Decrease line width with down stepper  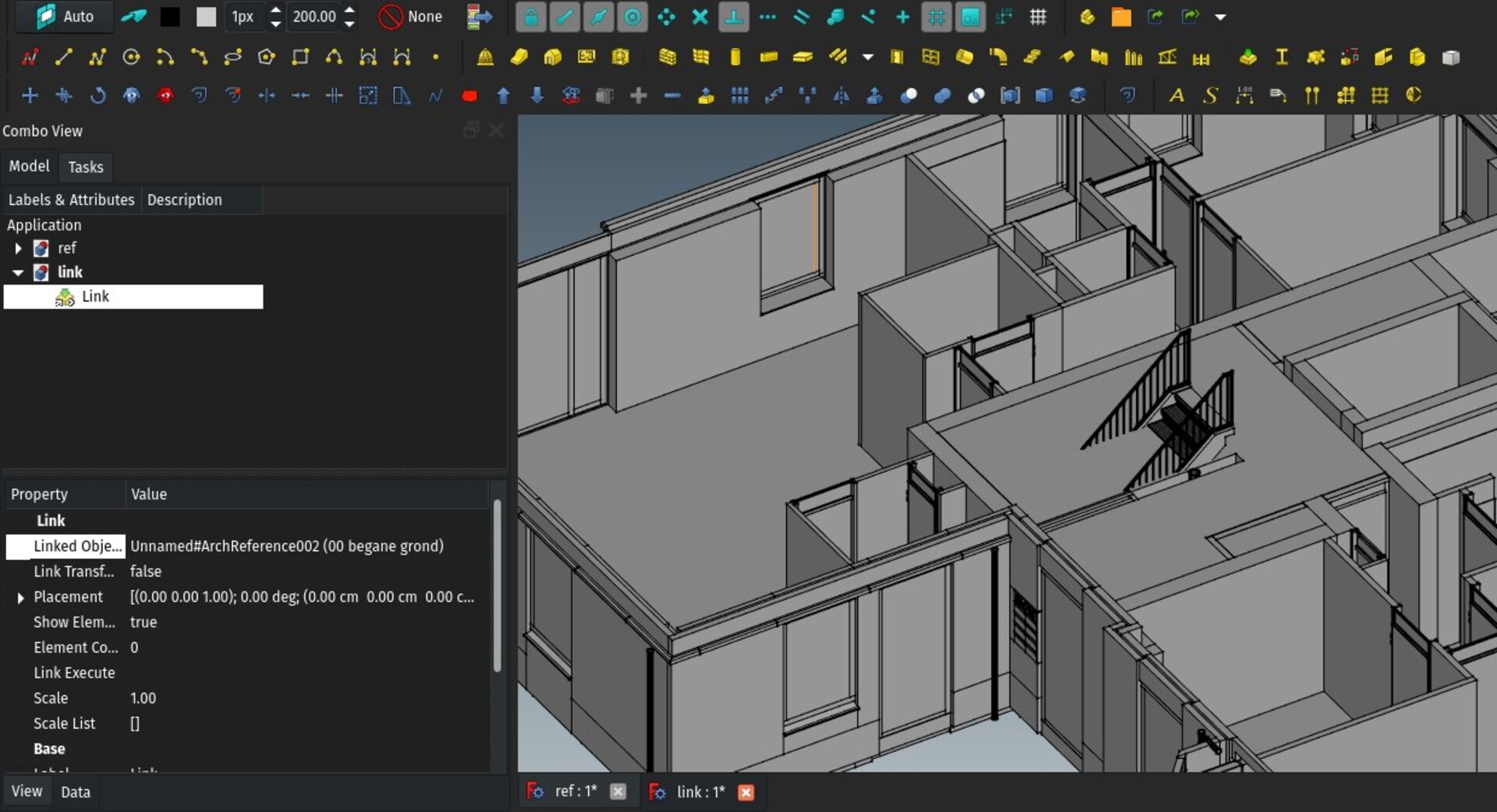point(275,23)
